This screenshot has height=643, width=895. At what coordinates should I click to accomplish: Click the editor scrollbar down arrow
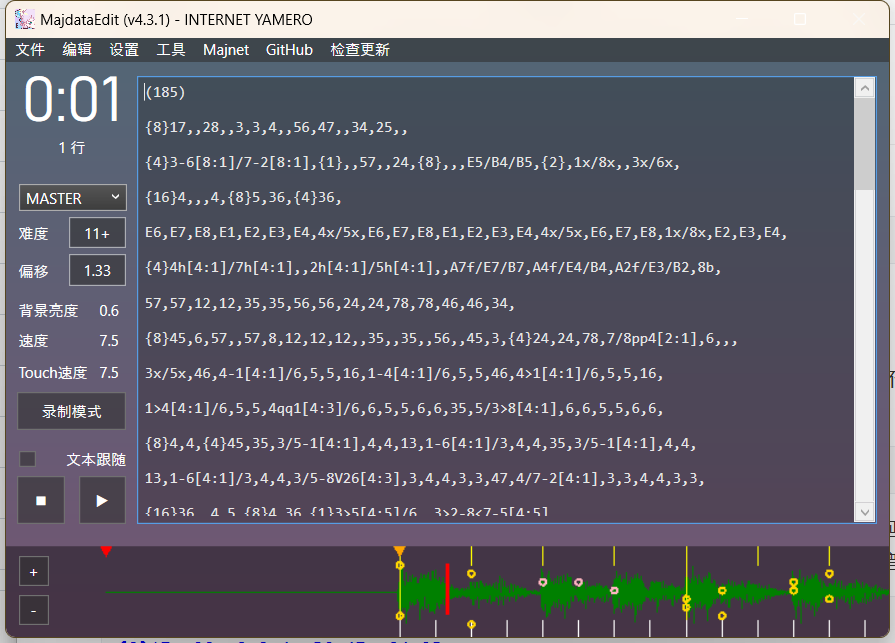click(865, 512)
